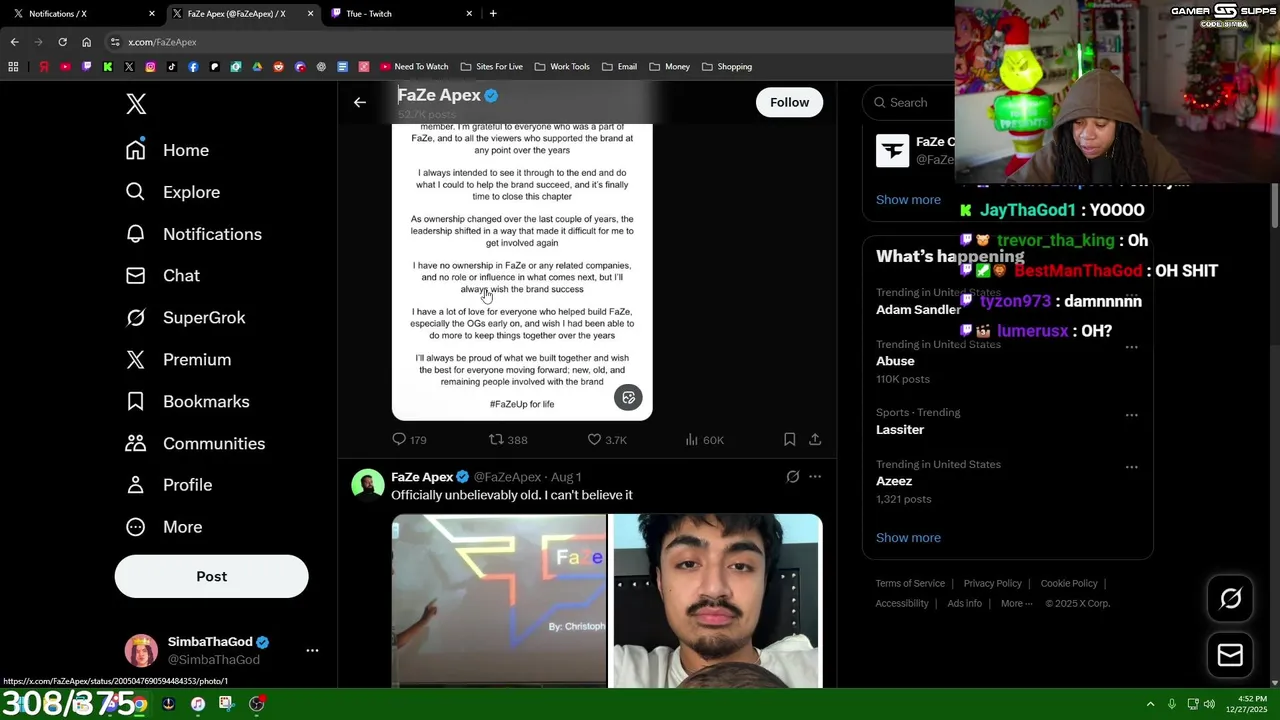Open Chat in the X sidebar

(x=162, y=276)
